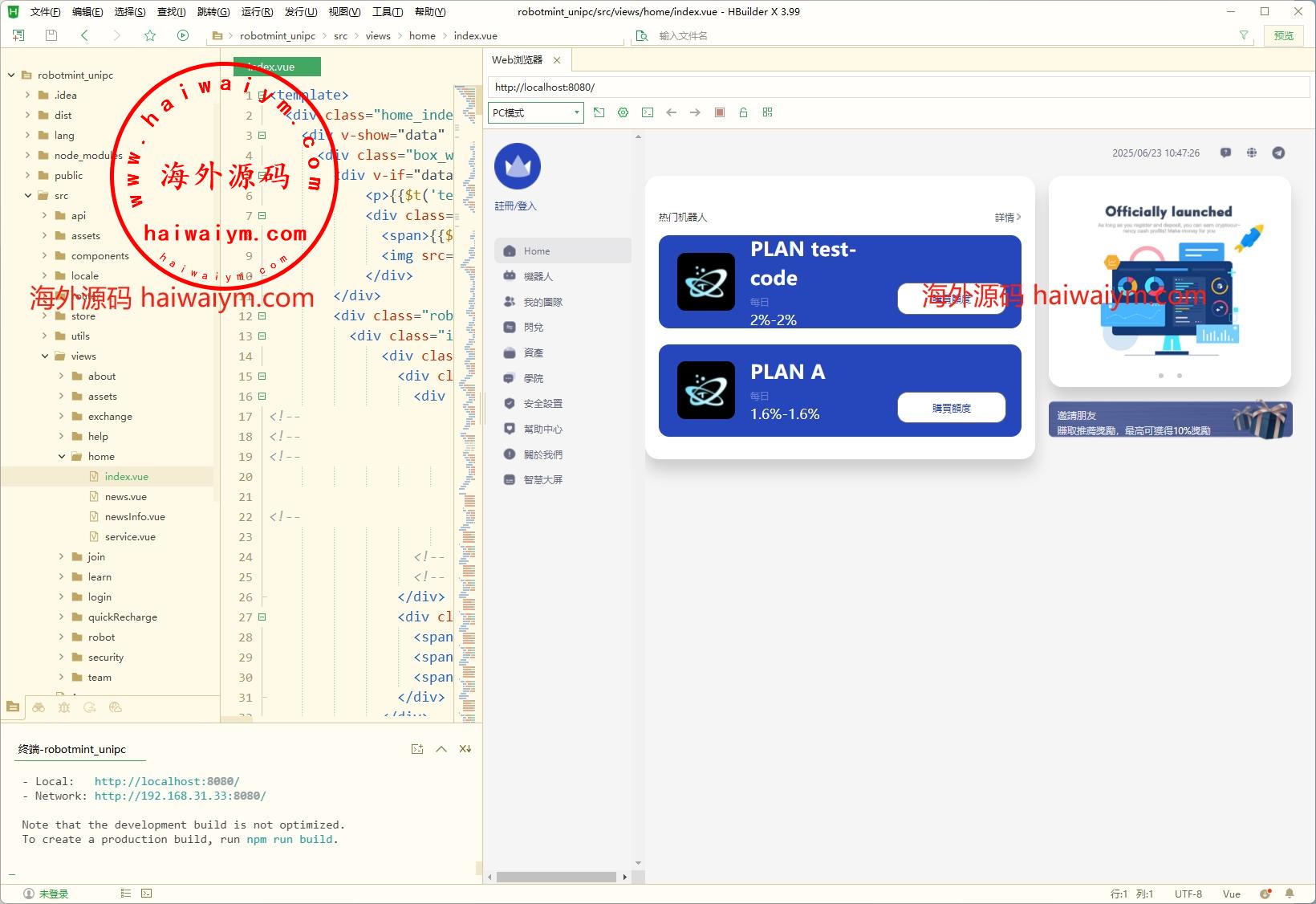Click the browser horizontal scrollbar
Image resolution: width=1316 pixels, height=904 pixels.
pos(555,877)
